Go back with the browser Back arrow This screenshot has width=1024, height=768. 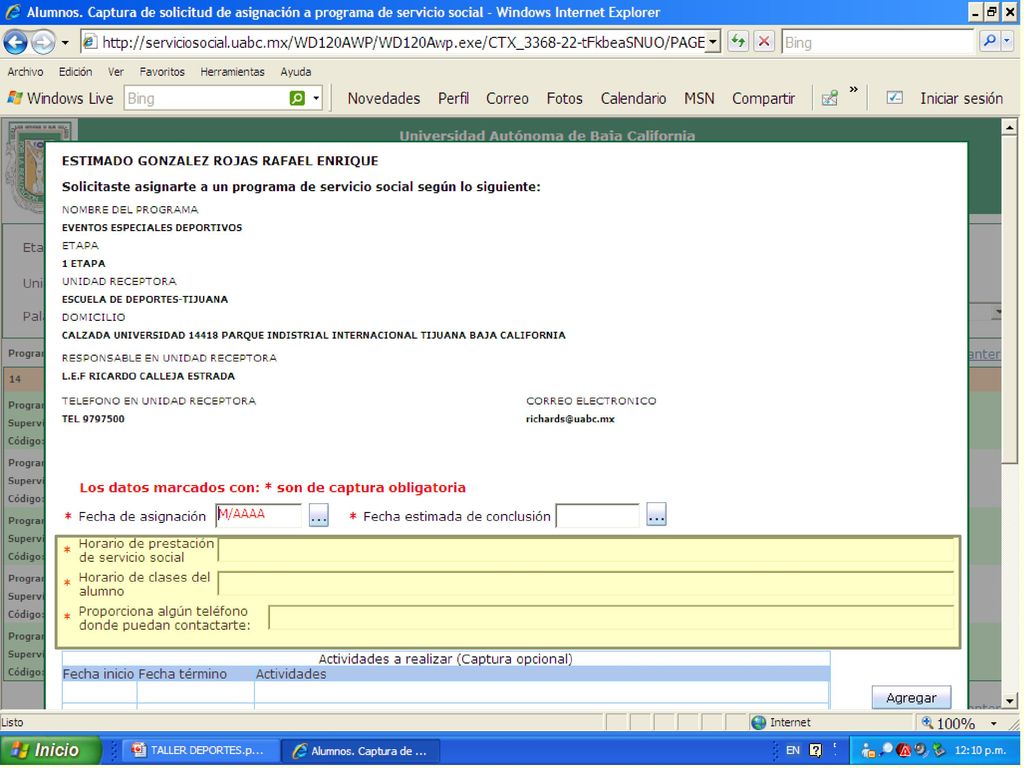pos(16,42)
